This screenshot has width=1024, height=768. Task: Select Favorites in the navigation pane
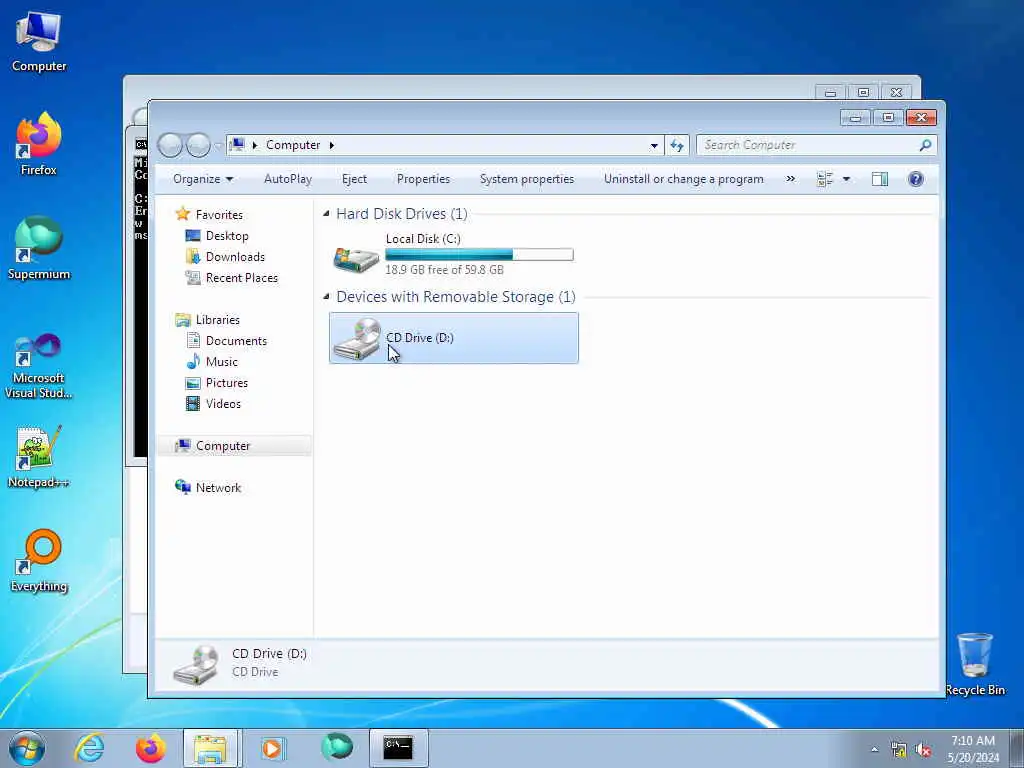[x=219, y=215]
